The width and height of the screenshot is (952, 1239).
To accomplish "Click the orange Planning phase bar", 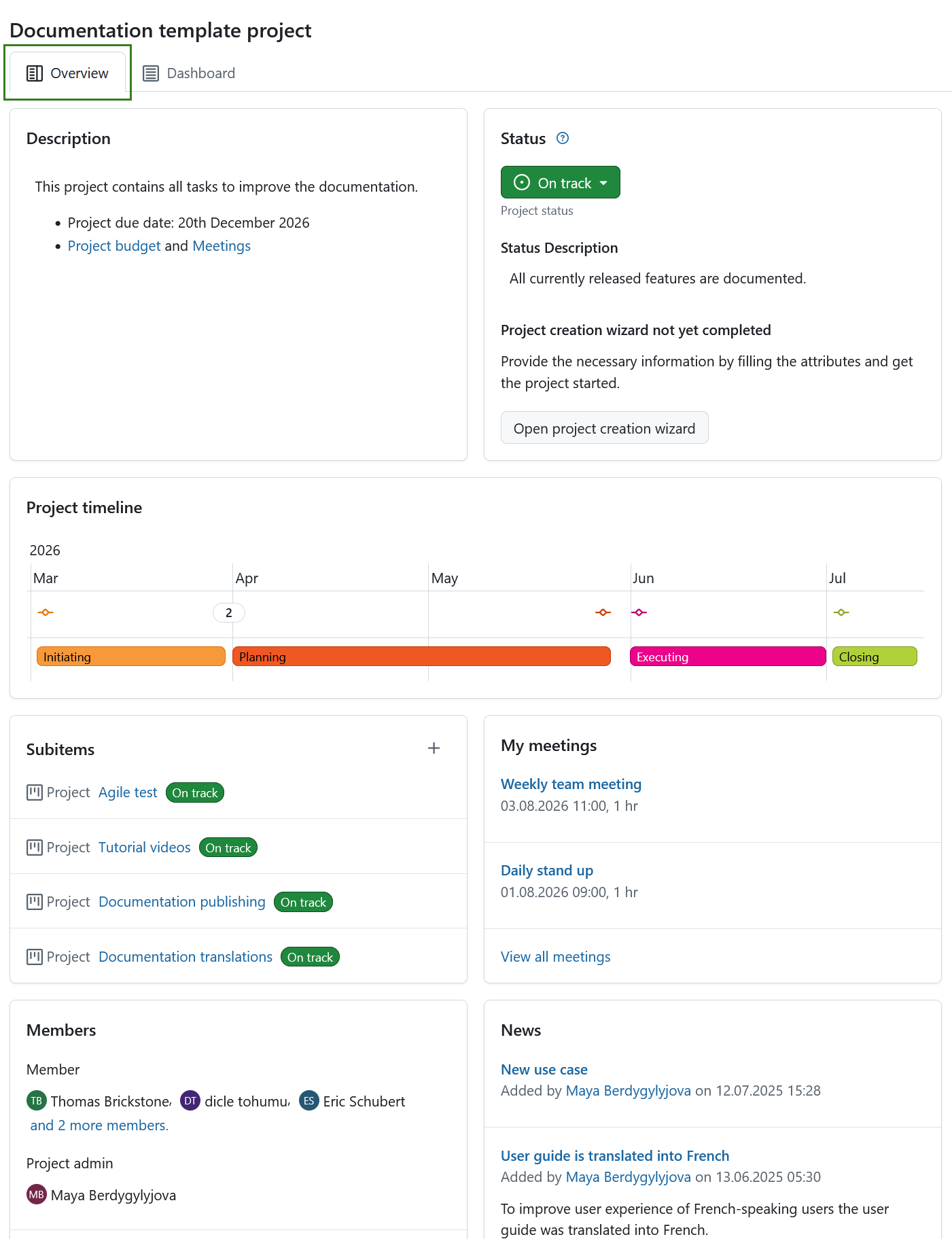I will 421,657.
